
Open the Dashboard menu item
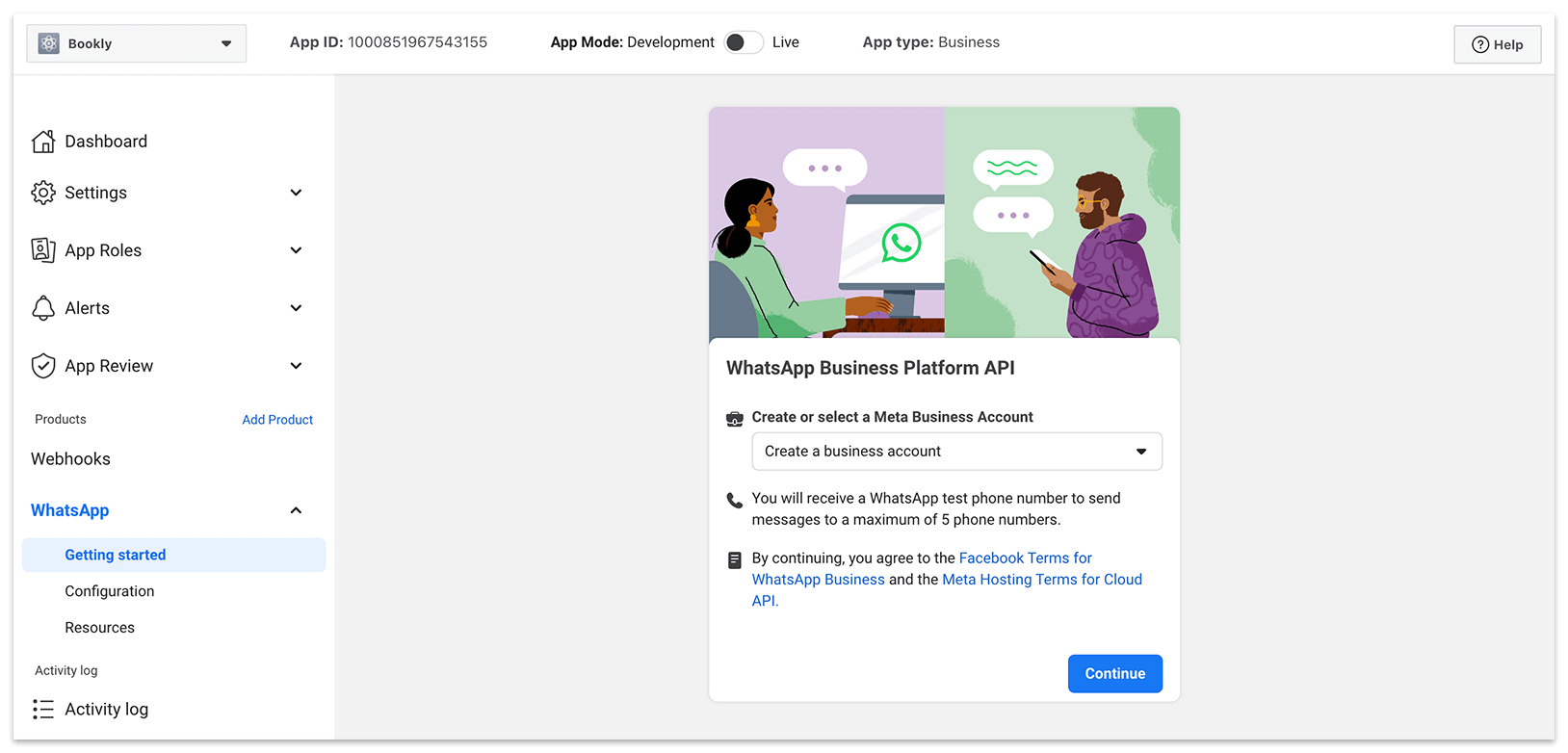click(106, 142)
